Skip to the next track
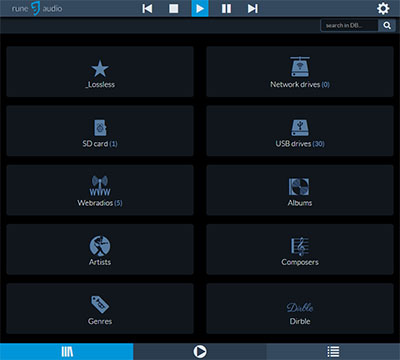The width and height of the screenshot is (400, 360). [x=253, y=8]
